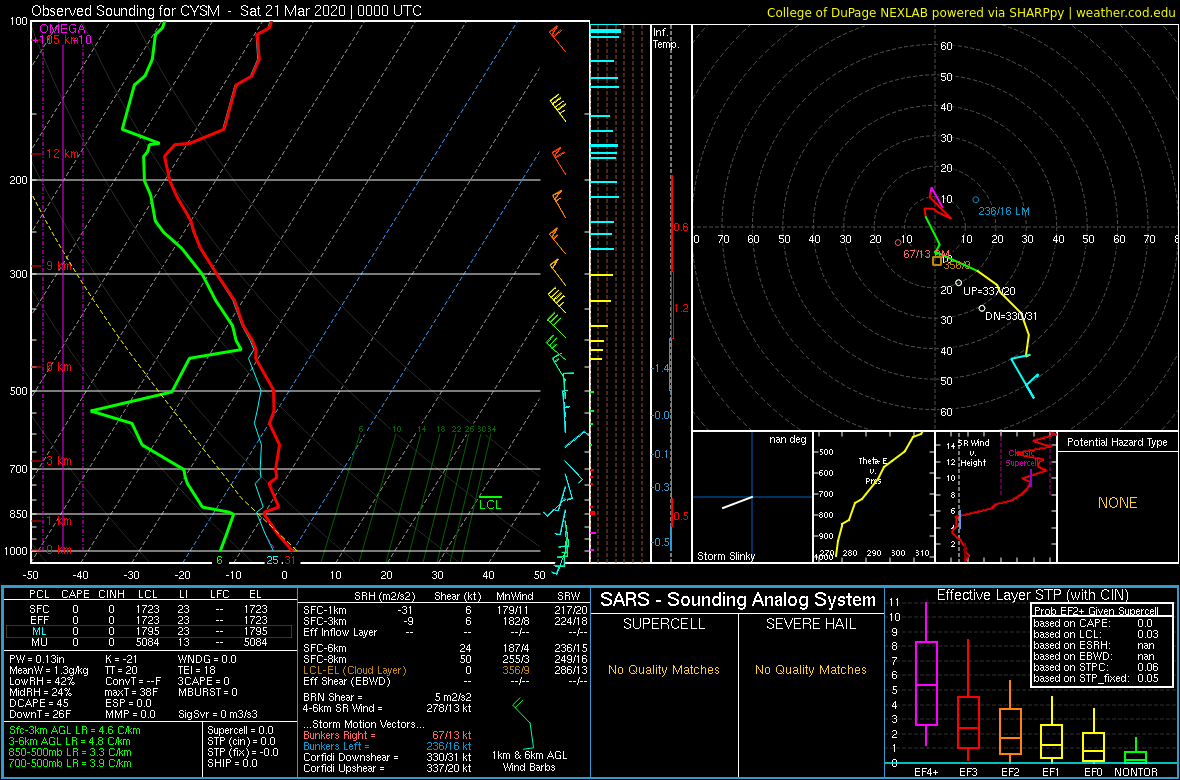Click the 9 km height label

59,266
